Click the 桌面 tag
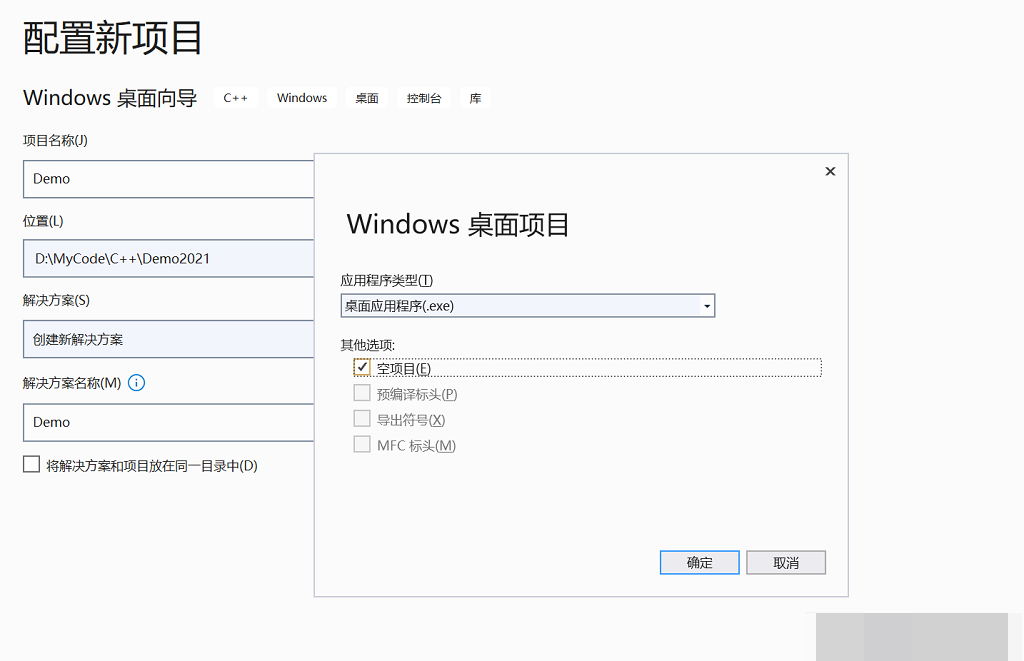The height and width of the screenshot is (661, 1024). click(x=367, y=98)
